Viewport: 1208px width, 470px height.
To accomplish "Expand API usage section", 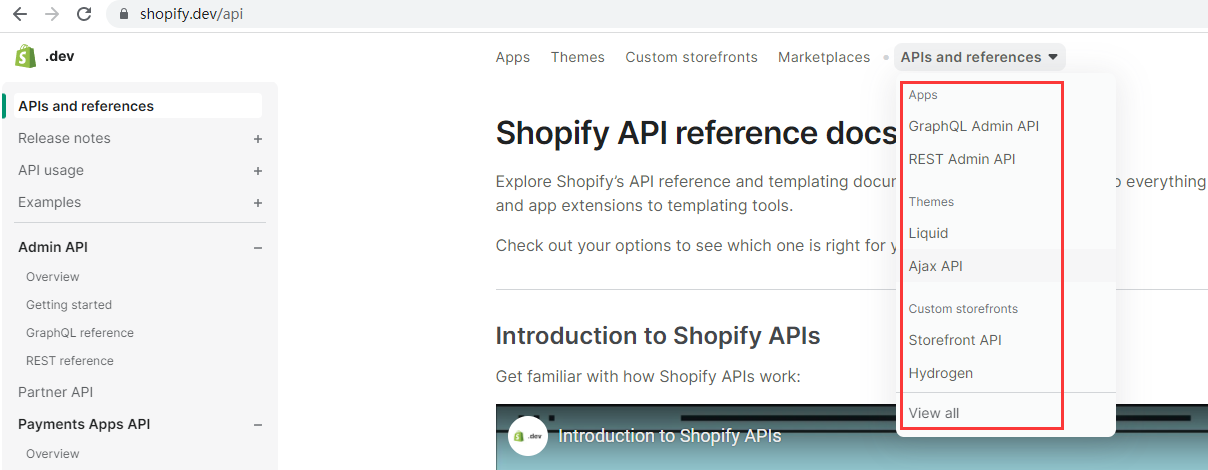I will coord(258,171).
